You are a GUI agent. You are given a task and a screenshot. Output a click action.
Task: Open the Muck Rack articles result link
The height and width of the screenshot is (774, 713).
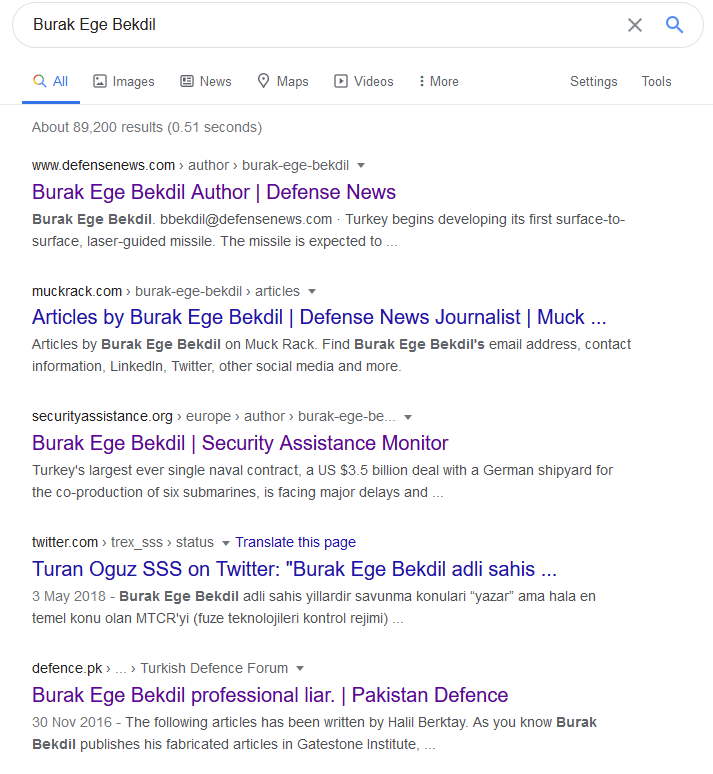tap(319, 317)
